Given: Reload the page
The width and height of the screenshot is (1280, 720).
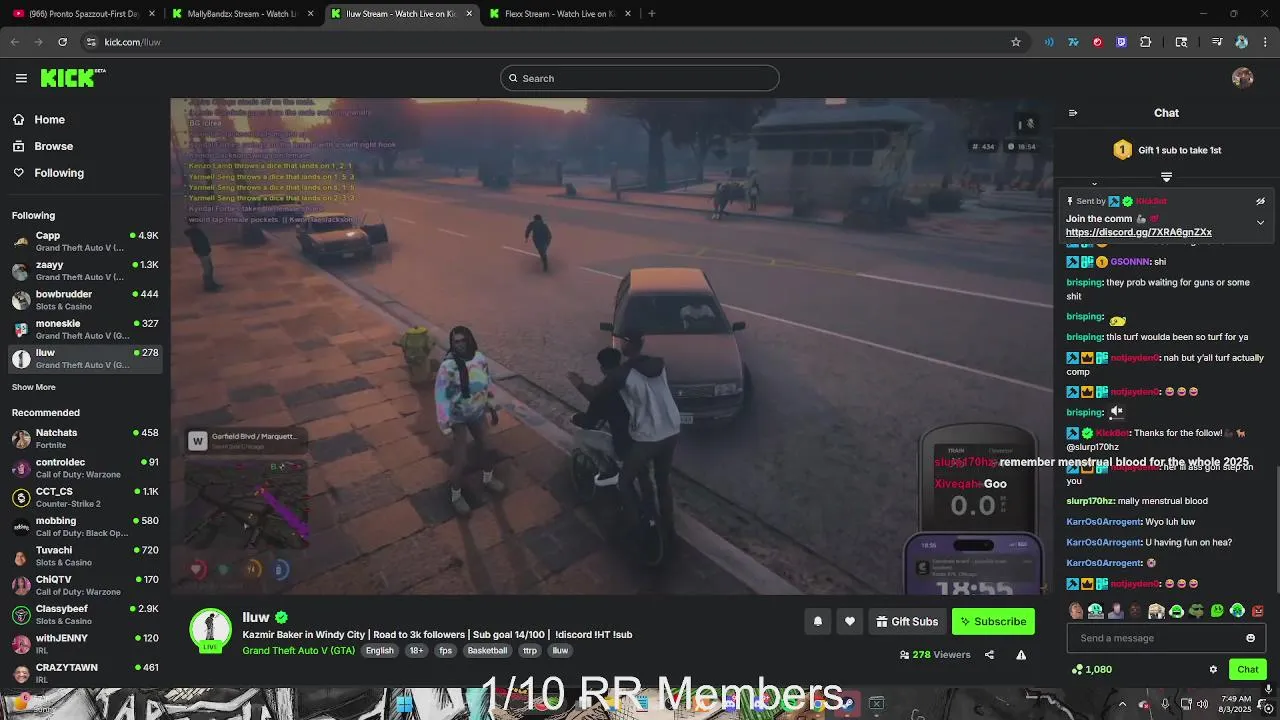Looking at the screenshot, I should tap(62, 42).
